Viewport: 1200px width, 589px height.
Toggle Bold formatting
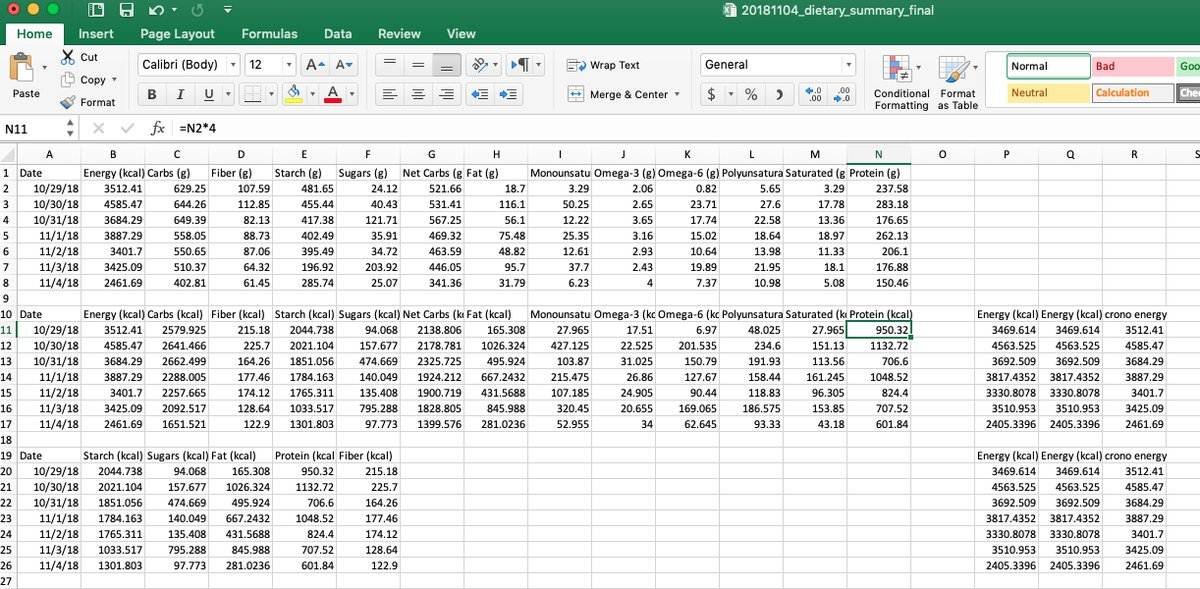coord(151,94)
